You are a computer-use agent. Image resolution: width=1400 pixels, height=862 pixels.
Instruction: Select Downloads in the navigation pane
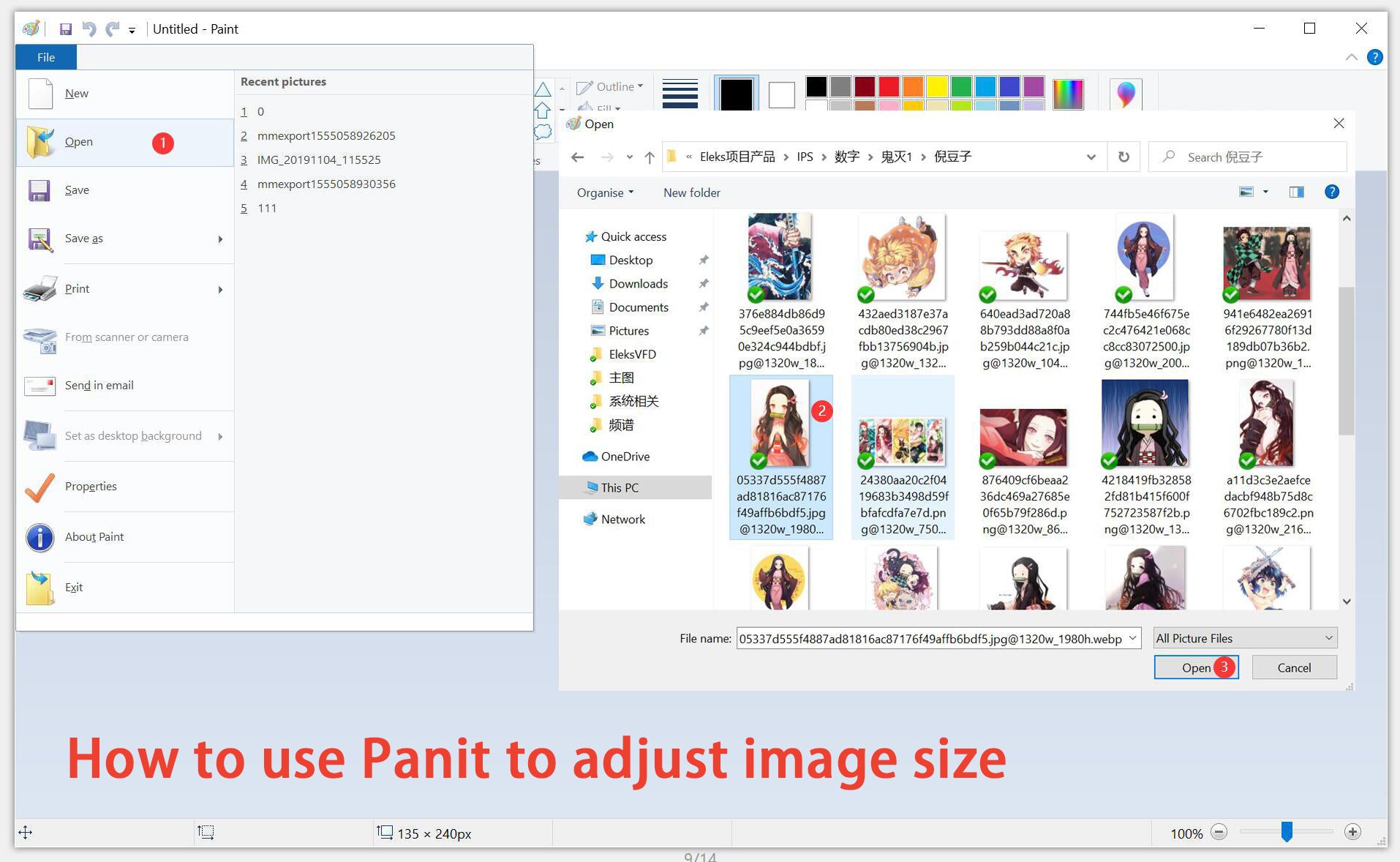(638, 284)
